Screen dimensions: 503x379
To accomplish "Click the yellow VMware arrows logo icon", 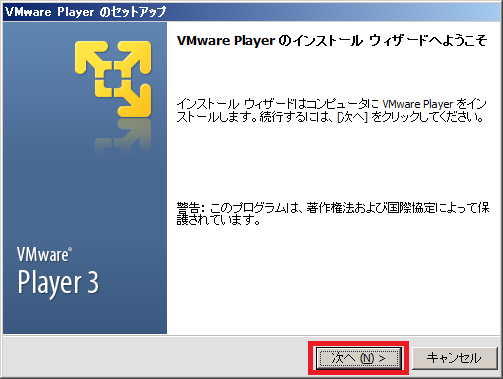I will tap(113, 79).
